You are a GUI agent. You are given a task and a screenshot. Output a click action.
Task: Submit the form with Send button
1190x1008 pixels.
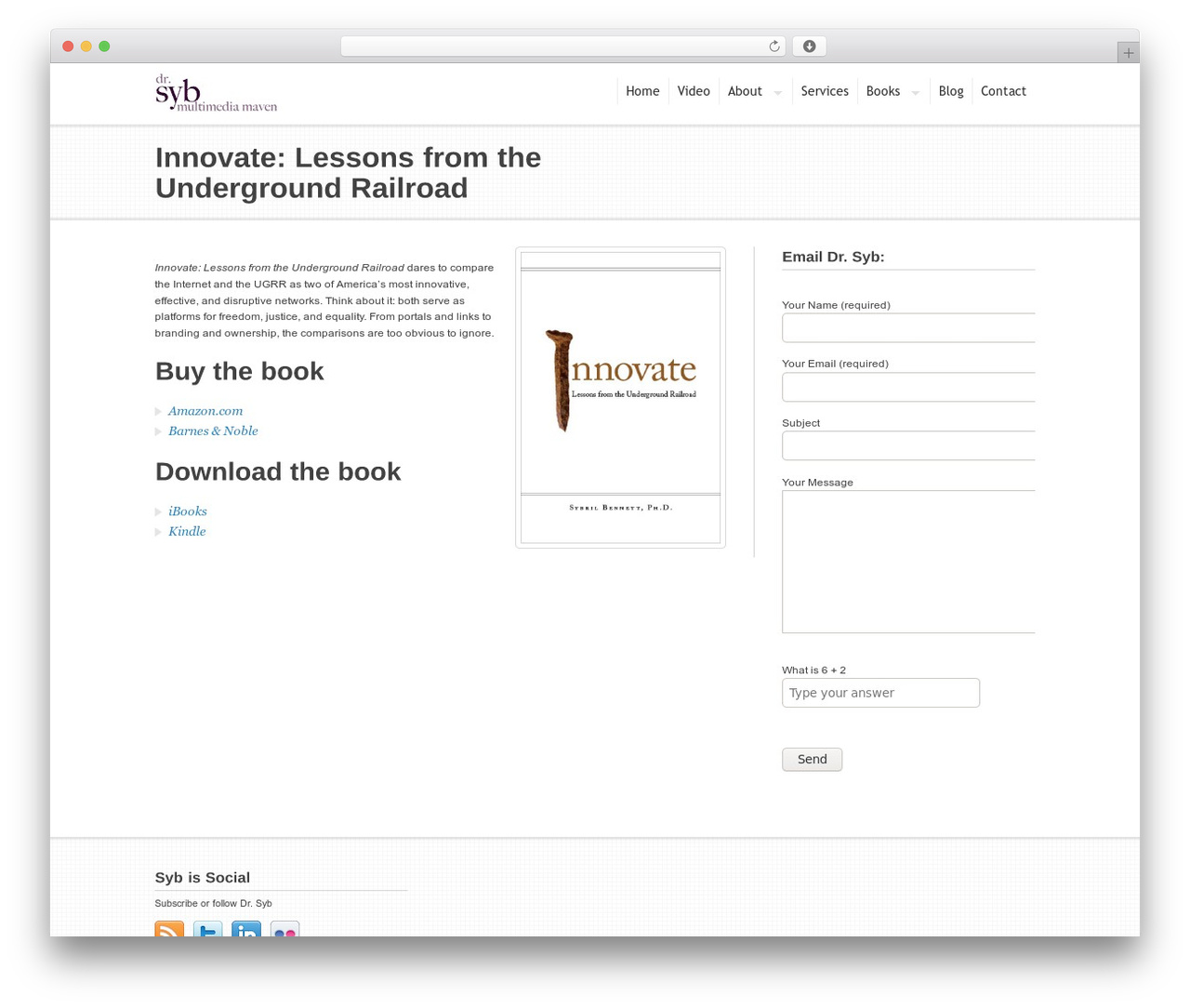coord(812,760)
